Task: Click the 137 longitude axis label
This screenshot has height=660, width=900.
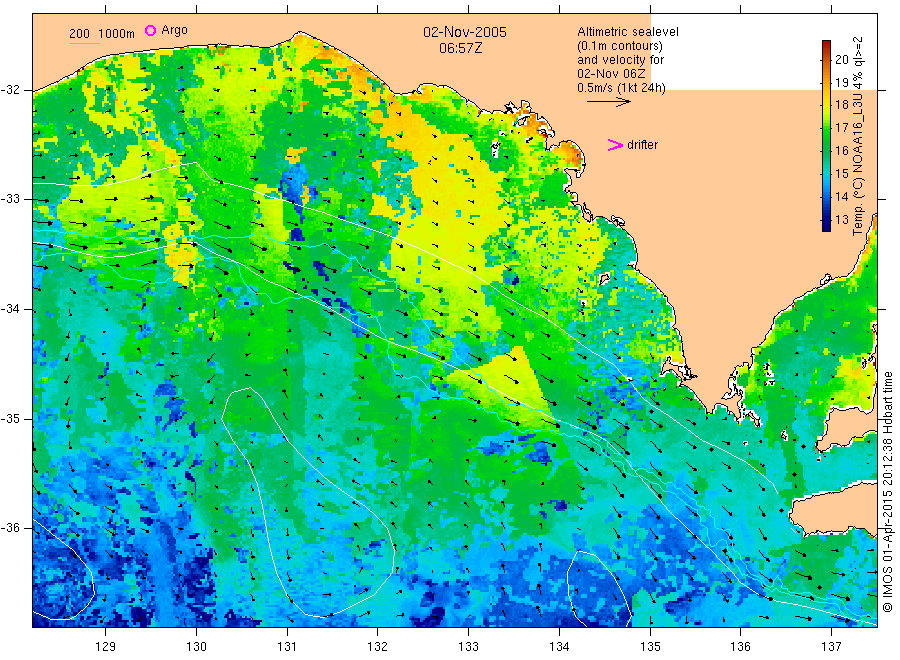Action: click(831, 647)
